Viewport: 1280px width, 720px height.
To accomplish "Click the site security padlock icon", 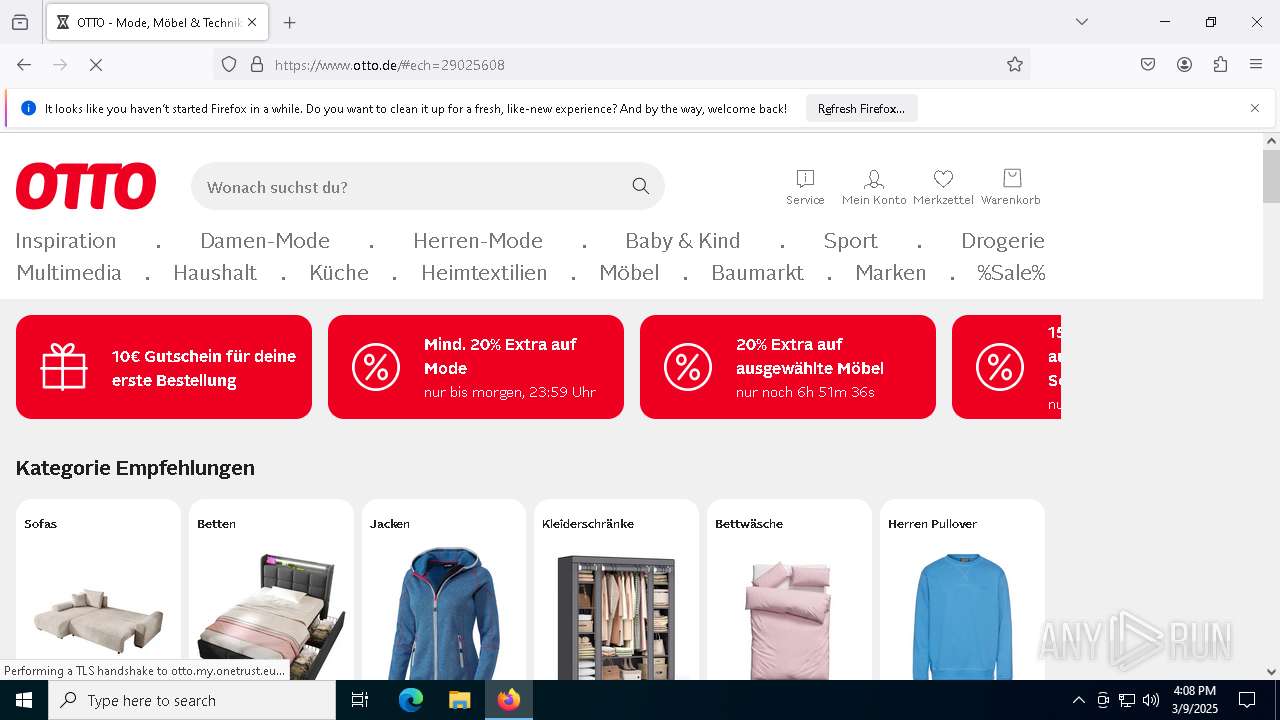I will tap(257, 65).
